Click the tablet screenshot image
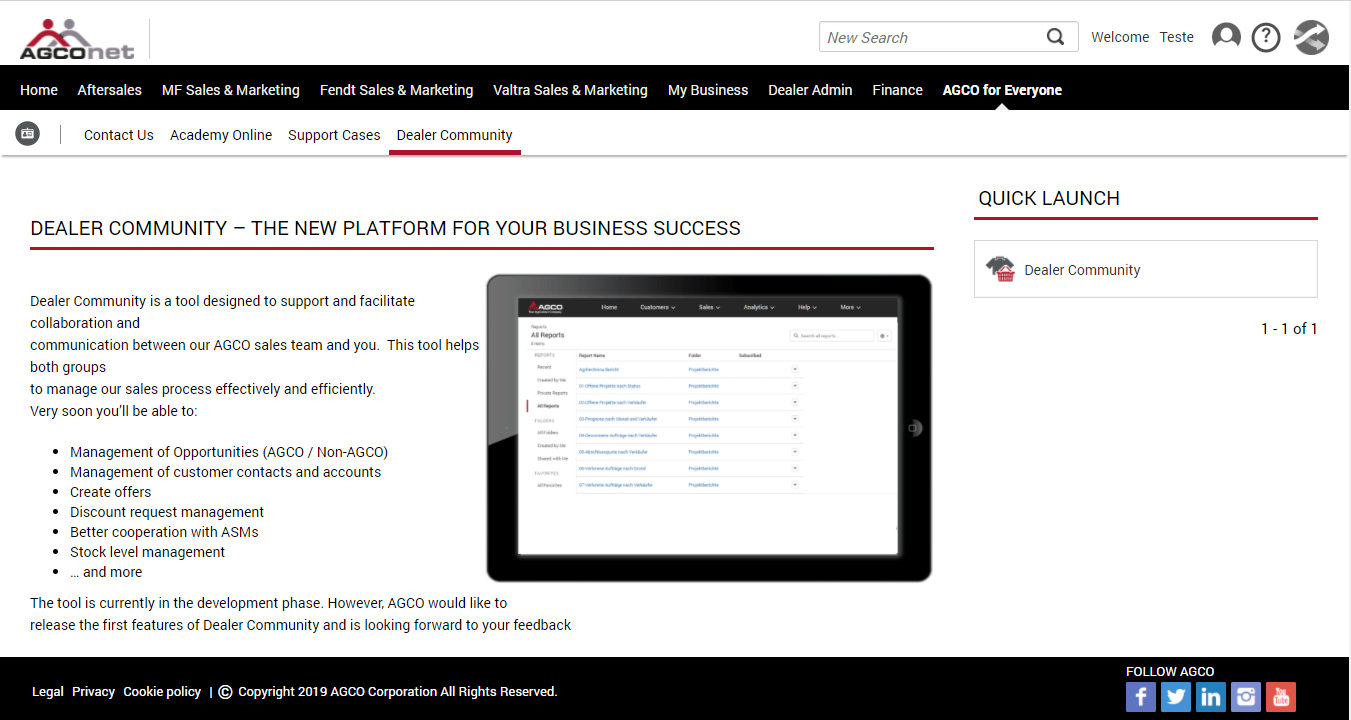Screen dimensions: 1351x720 (x=709, y=428)
